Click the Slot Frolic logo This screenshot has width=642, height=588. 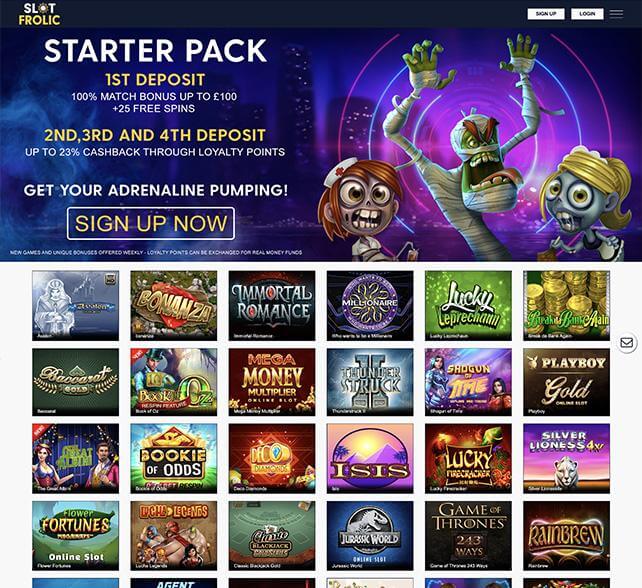tap(39, 14)
